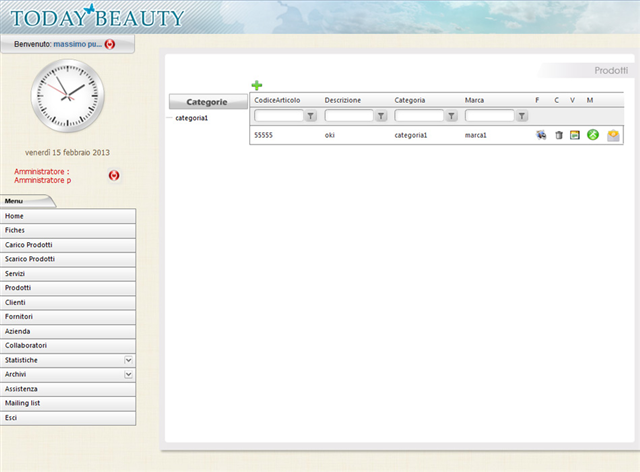
Task: Sort by the Descrizione column header
Action: pos(342,100)
